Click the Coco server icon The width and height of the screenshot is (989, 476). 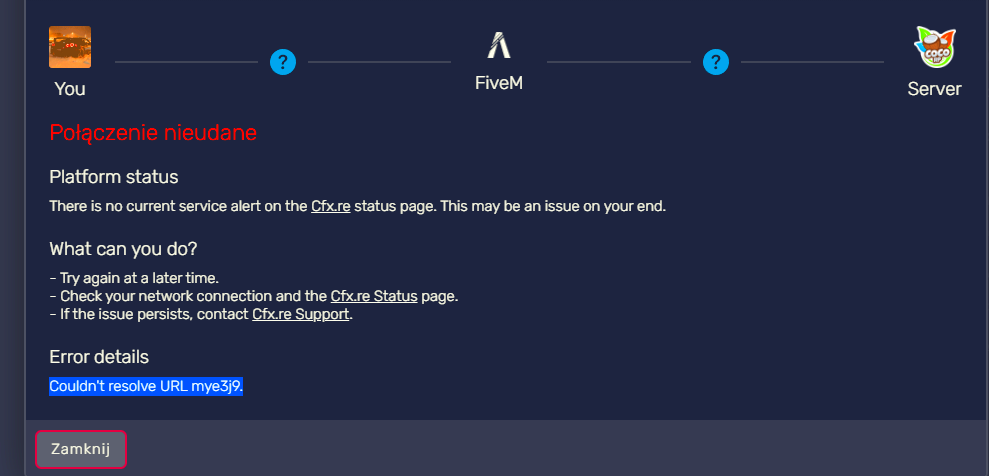click(x=935, y=47)
